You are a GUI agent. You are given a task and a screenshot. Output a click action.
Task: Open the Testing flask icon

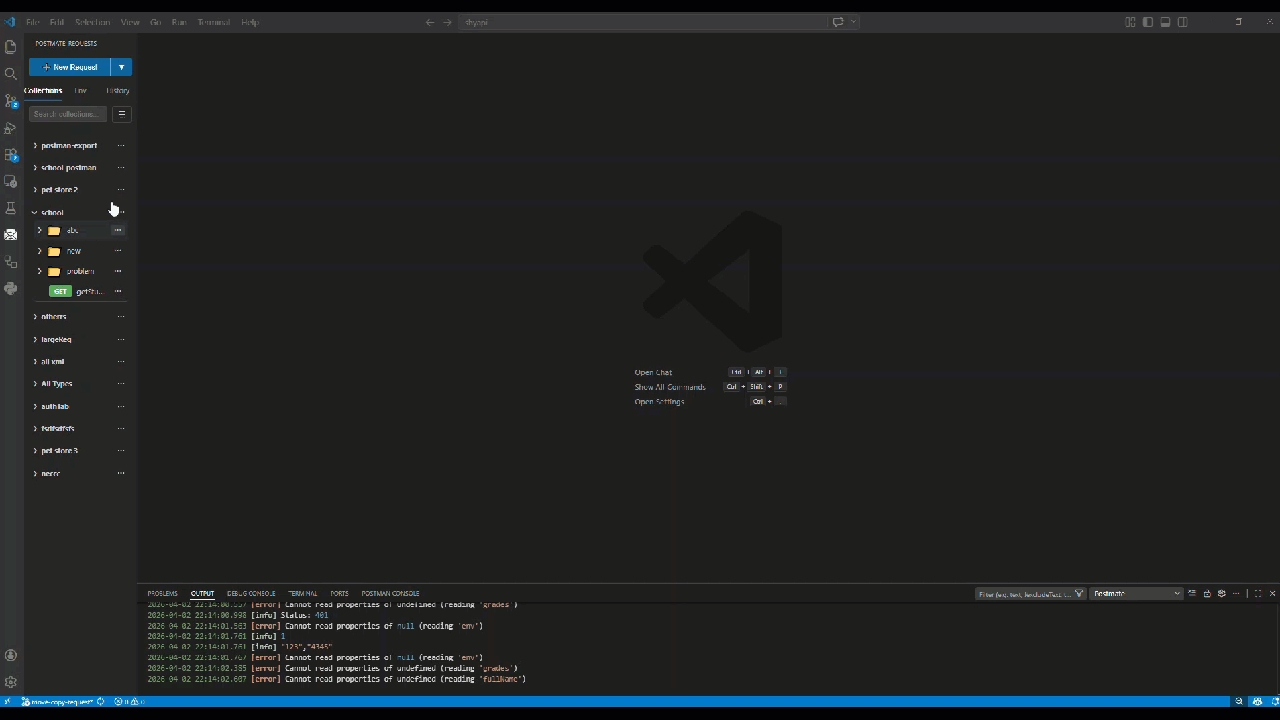11,208
